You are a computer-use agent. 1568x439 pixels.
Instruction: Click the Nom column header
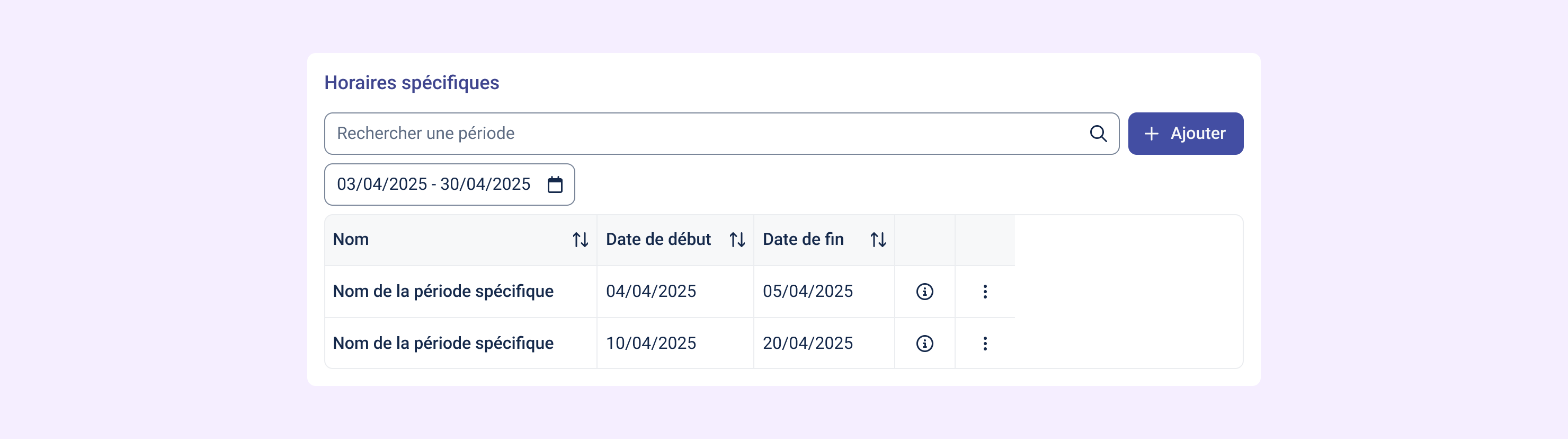(x=351, y=239)
